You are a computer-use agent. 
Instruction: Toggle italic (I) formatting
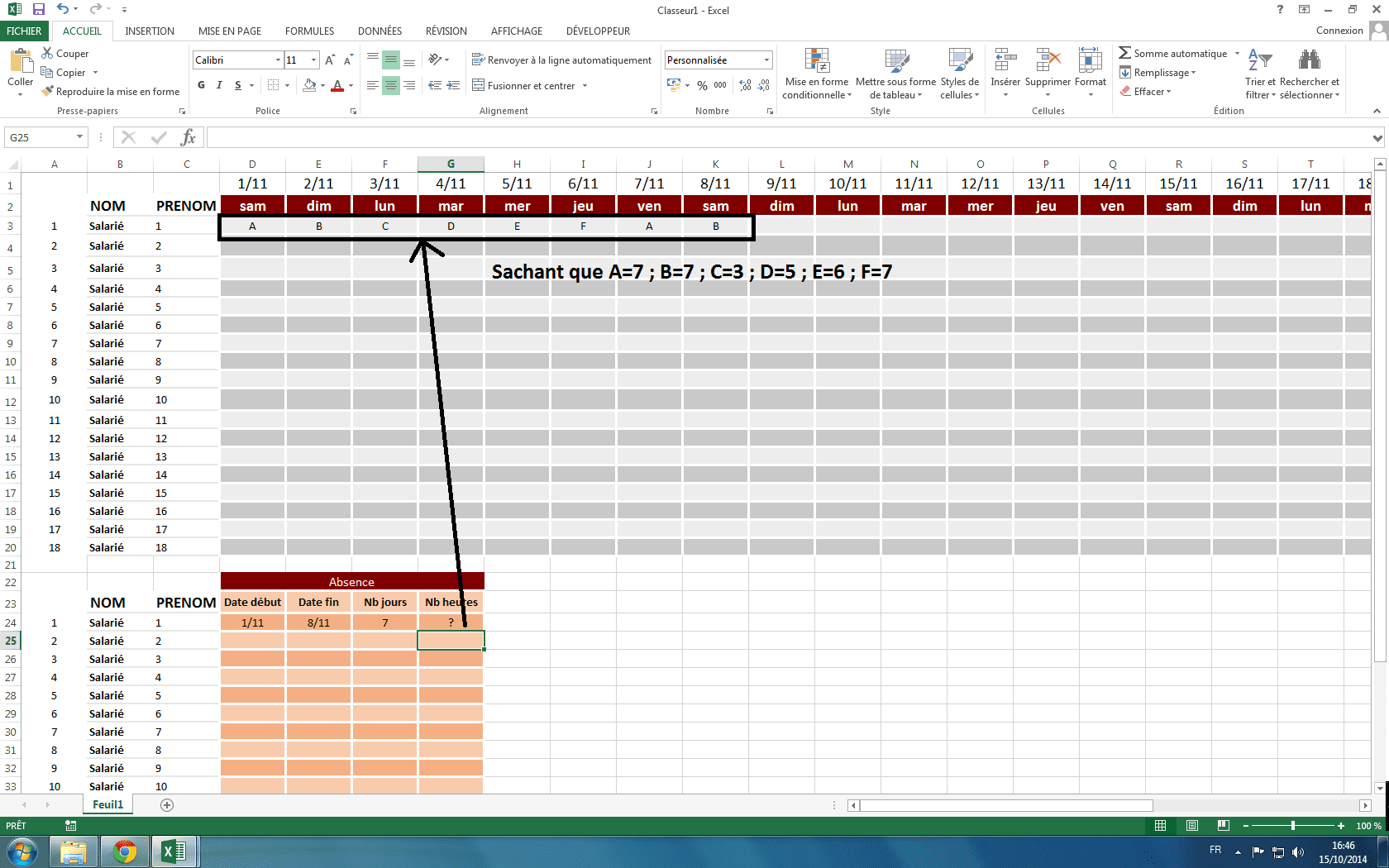tap(219, 85)
